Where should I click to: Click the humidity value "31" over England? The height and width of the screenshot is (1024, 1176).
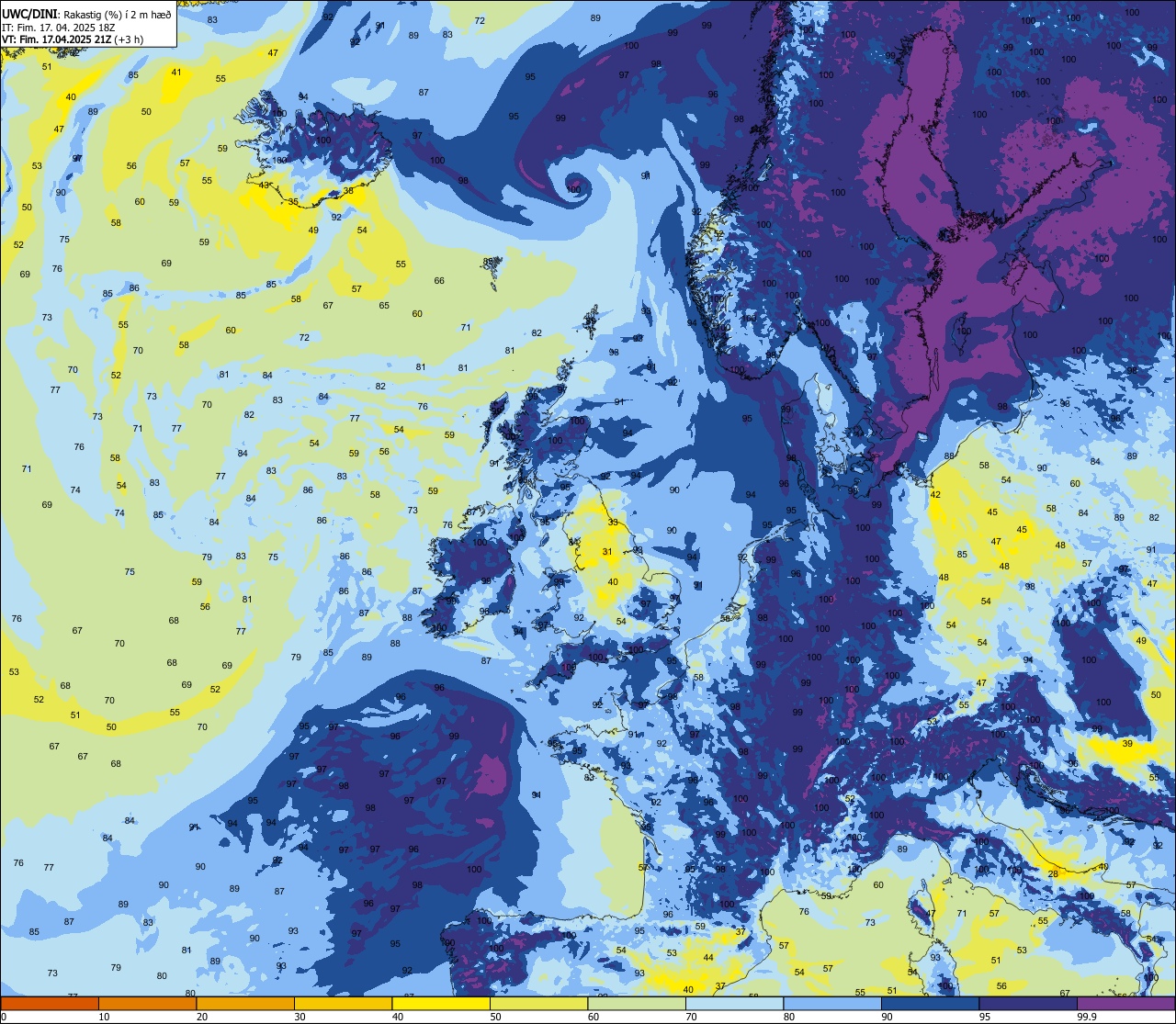tap(607, 552)
